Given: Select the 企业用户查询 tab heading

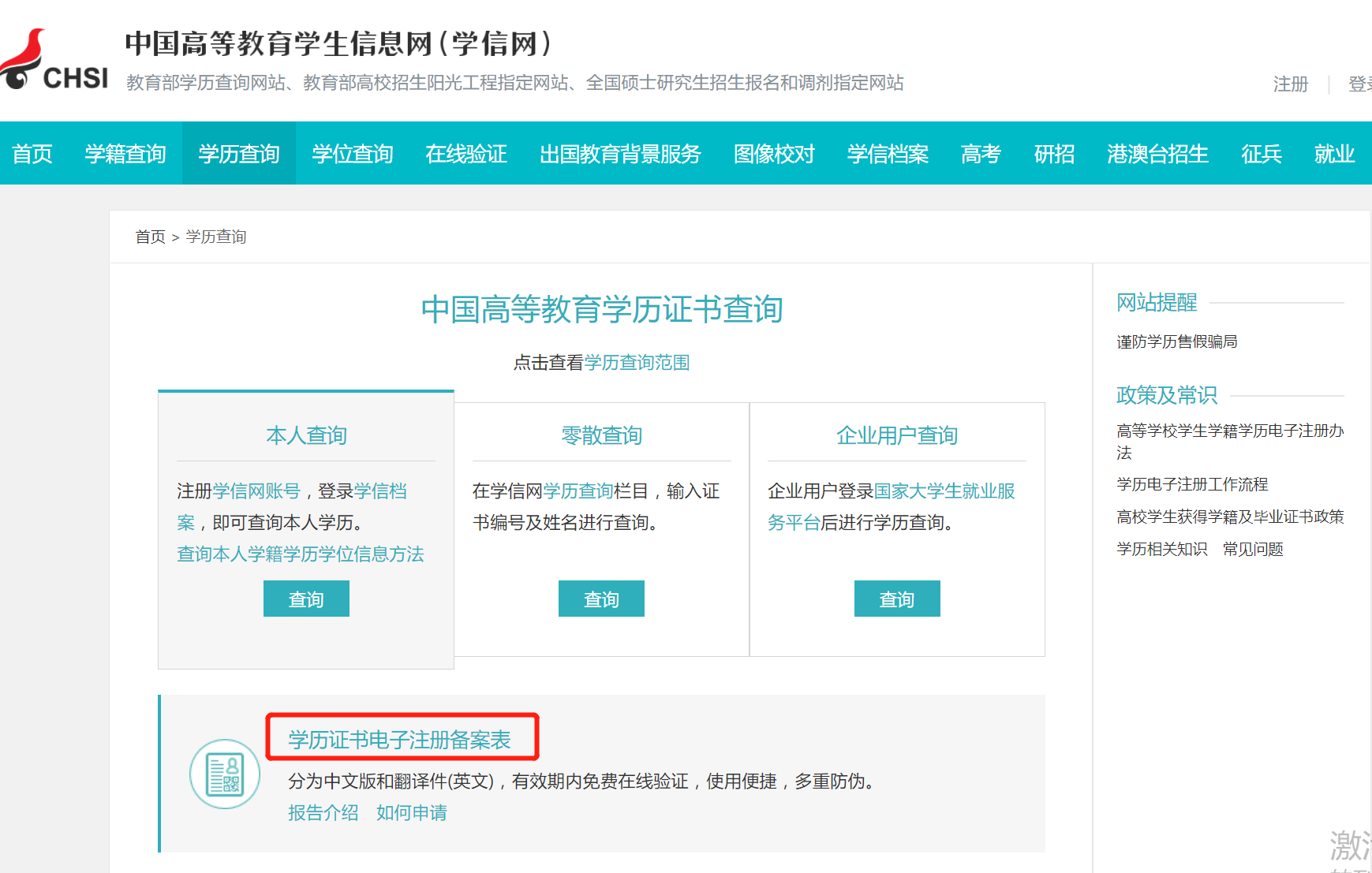Looking at the screenshot, I should point(897,435).
